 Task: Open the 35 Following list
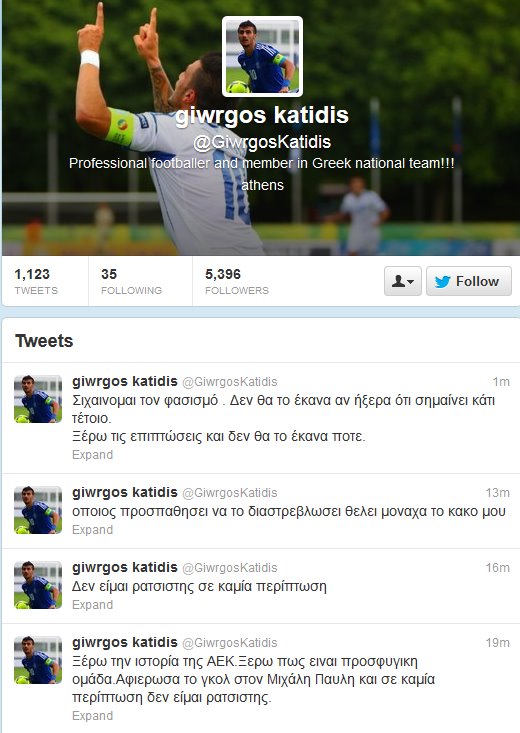pos(131,281)
